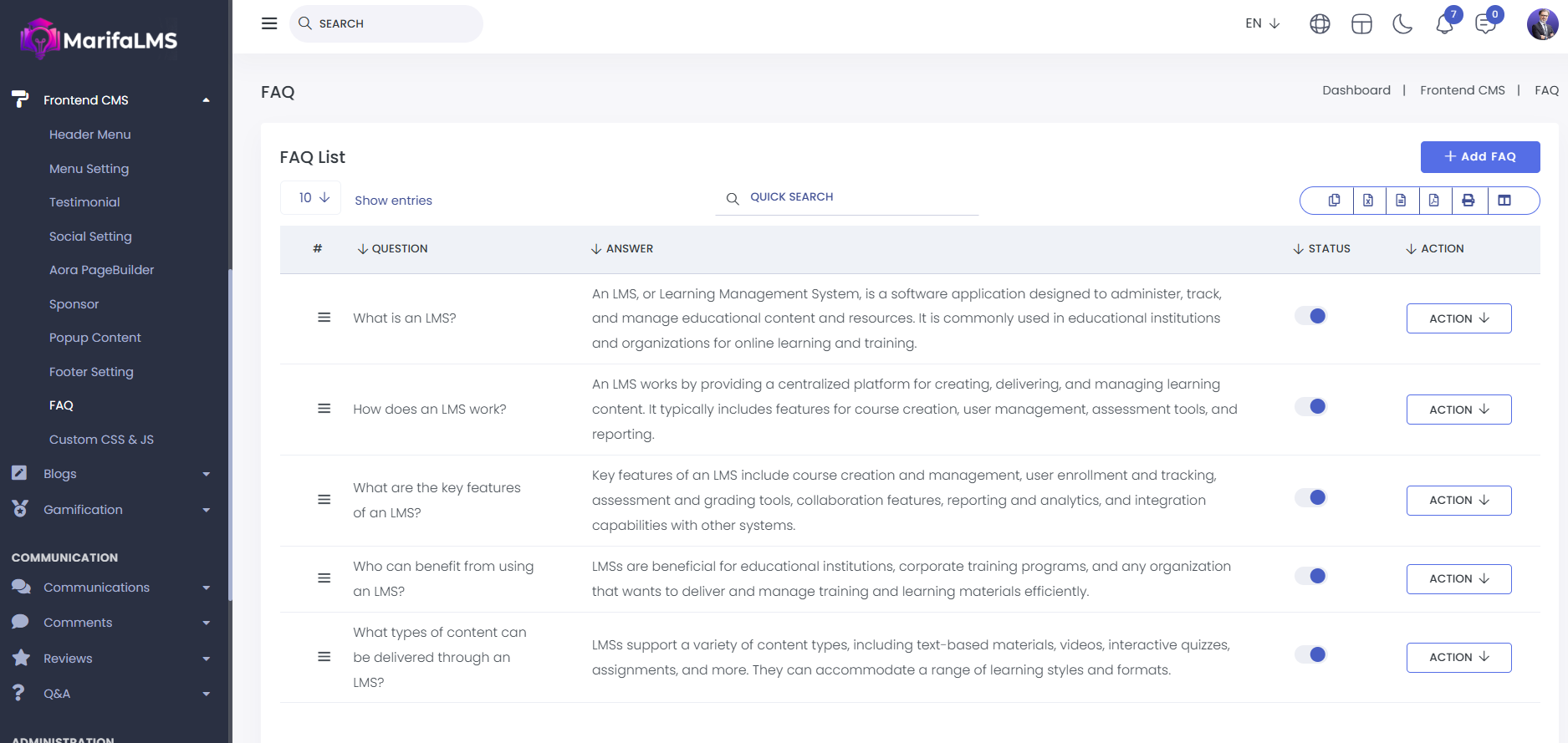
Task: Print the FAQ list
Action: (1468, 201)
